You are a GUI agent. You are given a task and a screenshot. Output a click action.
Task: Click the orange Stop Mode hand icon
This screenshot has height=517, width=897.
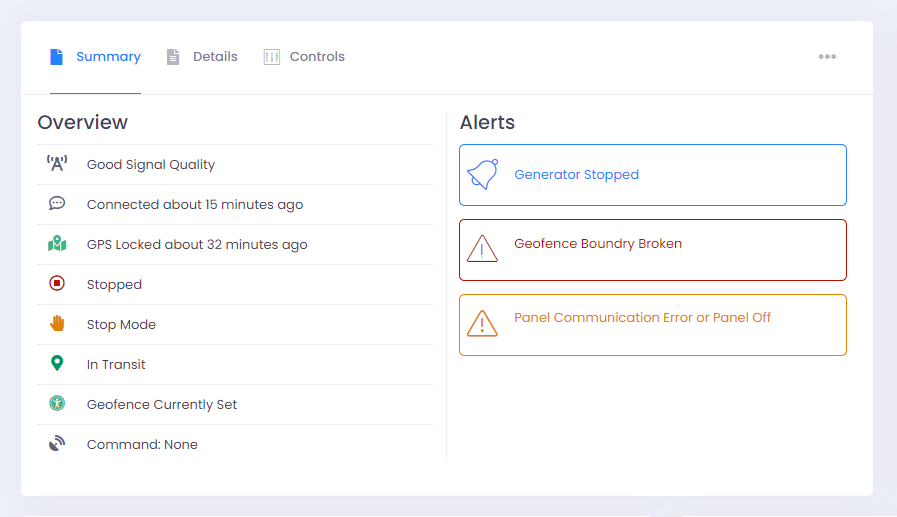[57, 324]
